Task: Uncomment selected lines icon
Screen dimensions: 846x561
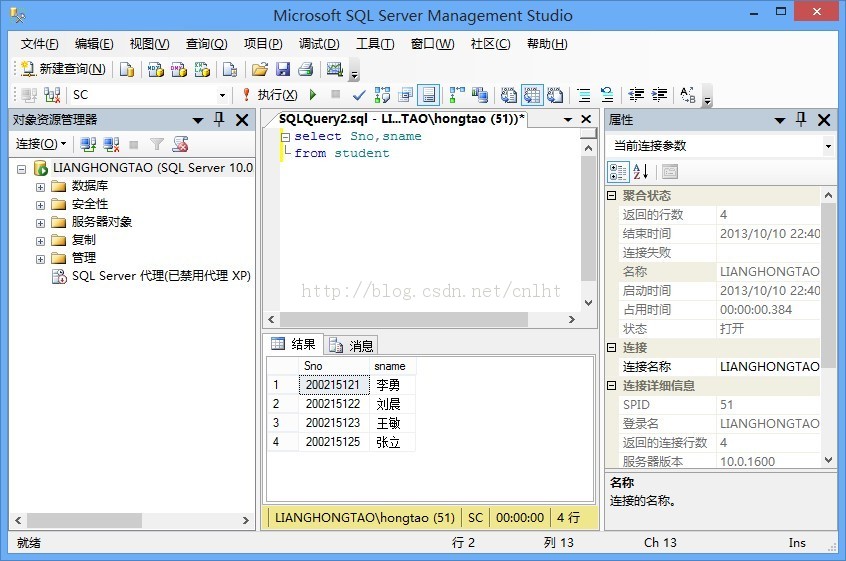Action: tap(607, 95)
